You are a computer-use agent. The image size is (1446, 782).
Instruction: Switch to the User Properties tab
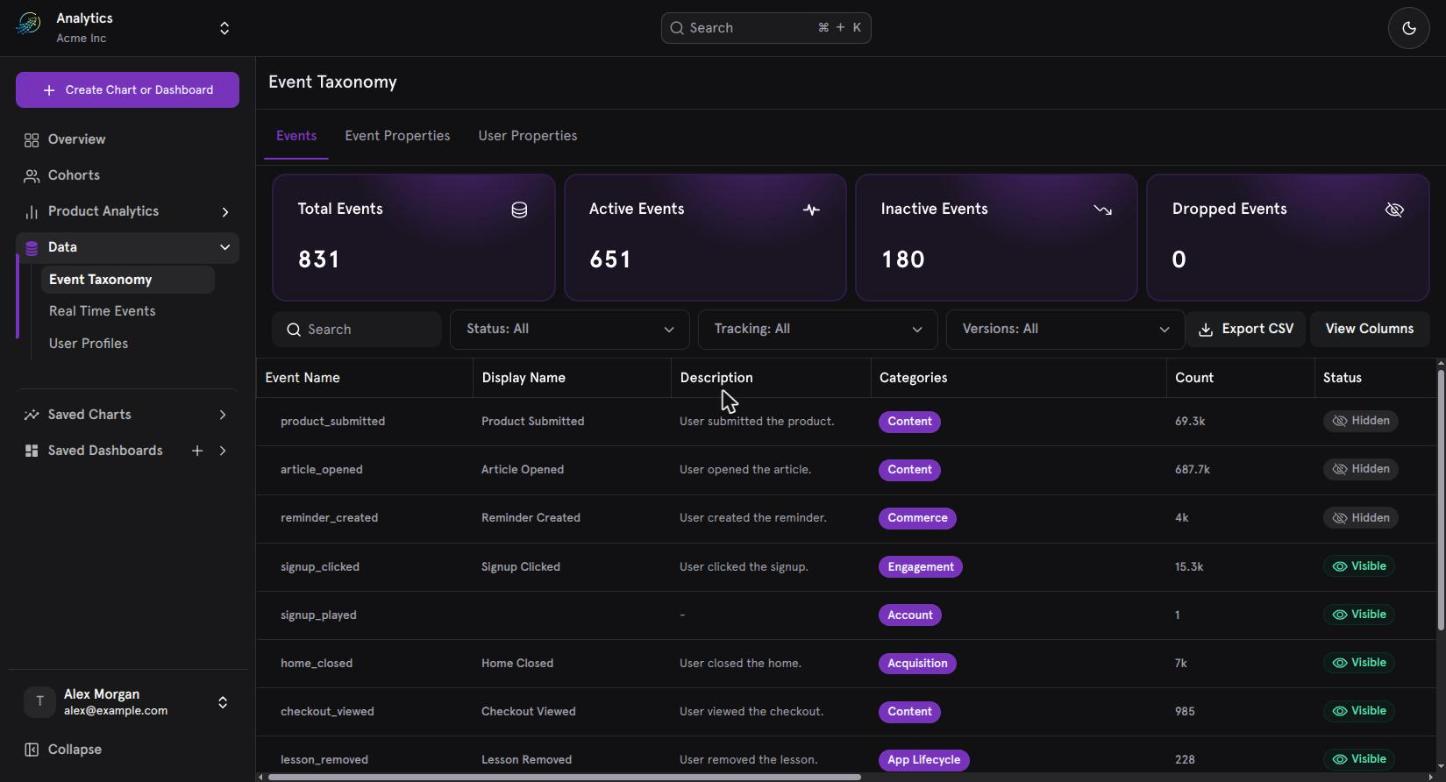(527, 136)
